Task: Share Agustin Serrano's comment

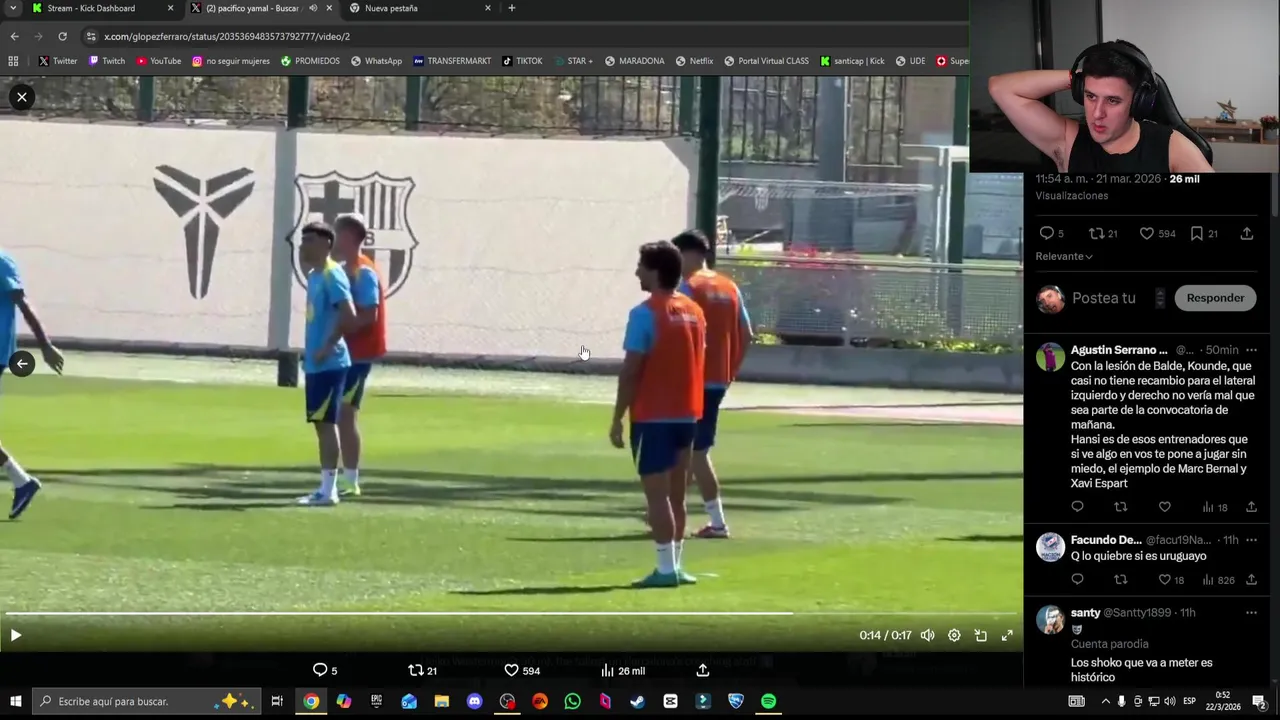Action: tap(1251, 507)
